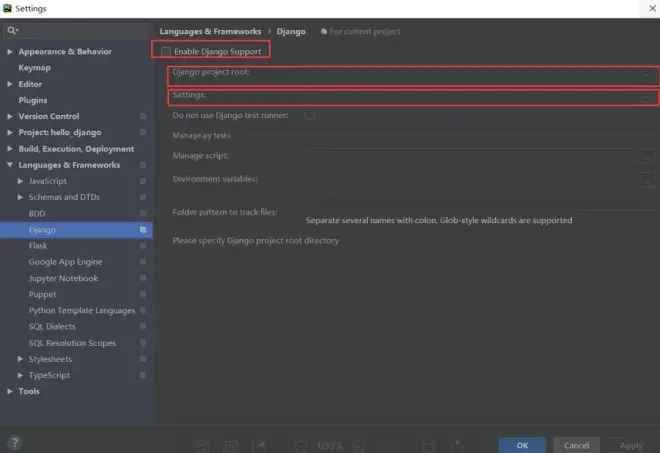Screen dimensions: 660x453
Task: Expand the Editor section
Action: [x=10, y=84]
